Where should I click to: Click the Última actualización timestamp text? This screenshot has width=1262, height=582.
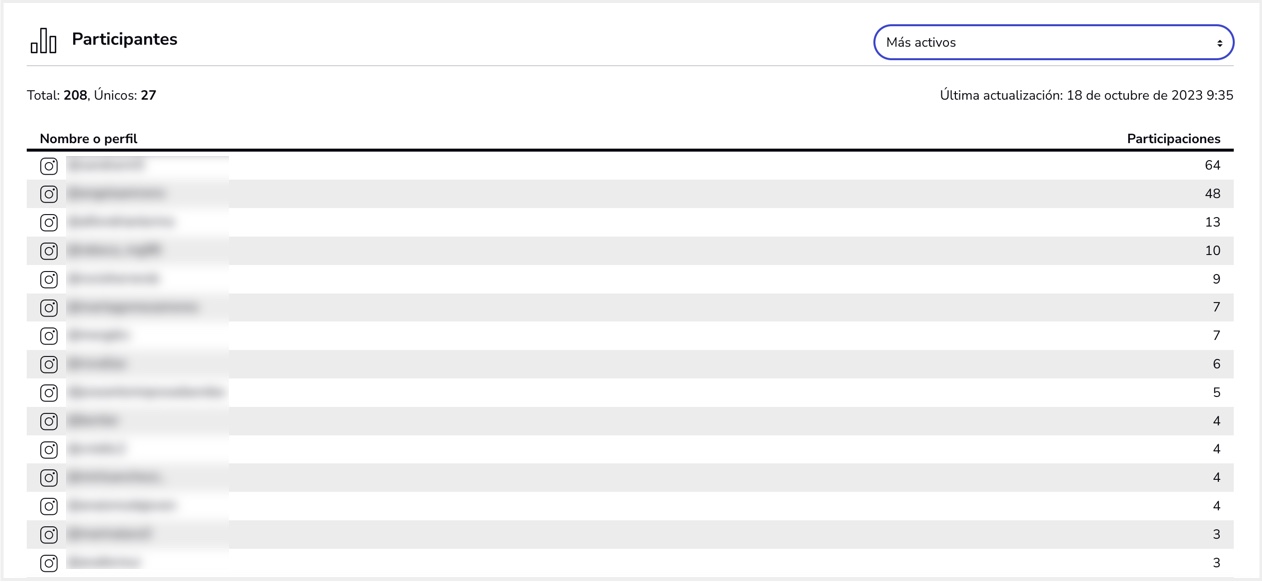click(x=1086, y=95)
